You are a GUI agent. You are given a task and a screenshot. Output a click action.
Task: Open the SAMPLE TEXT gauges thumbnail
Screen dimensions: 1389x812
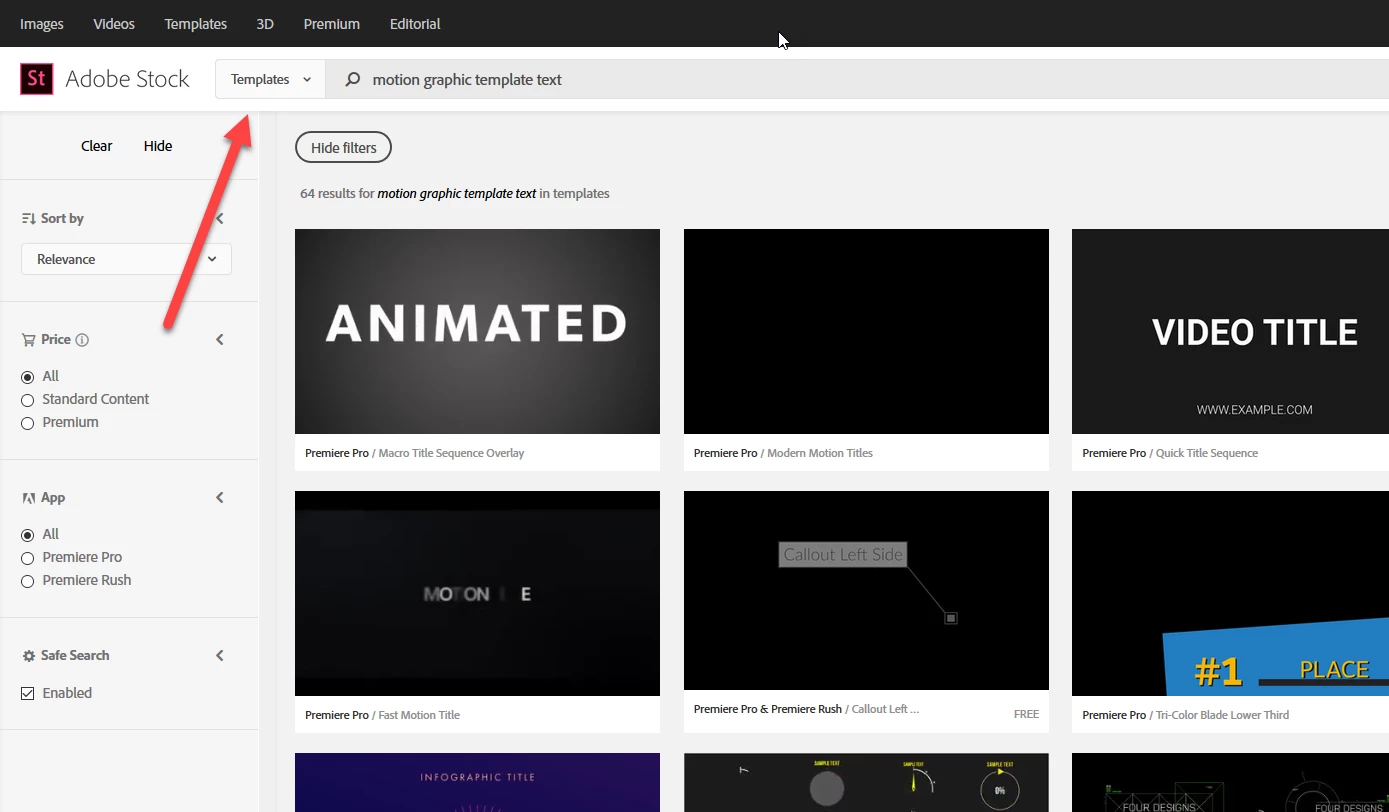[866, 782]
